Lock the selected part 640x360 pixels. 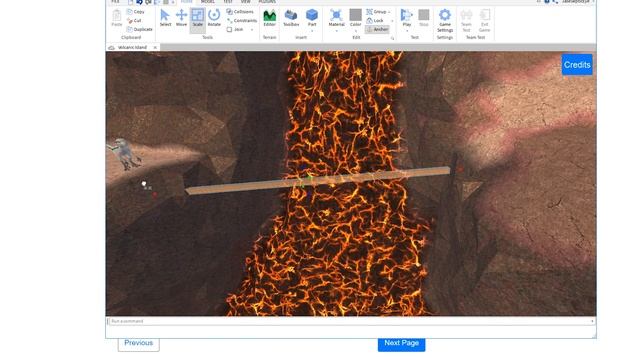pos(375,20)
